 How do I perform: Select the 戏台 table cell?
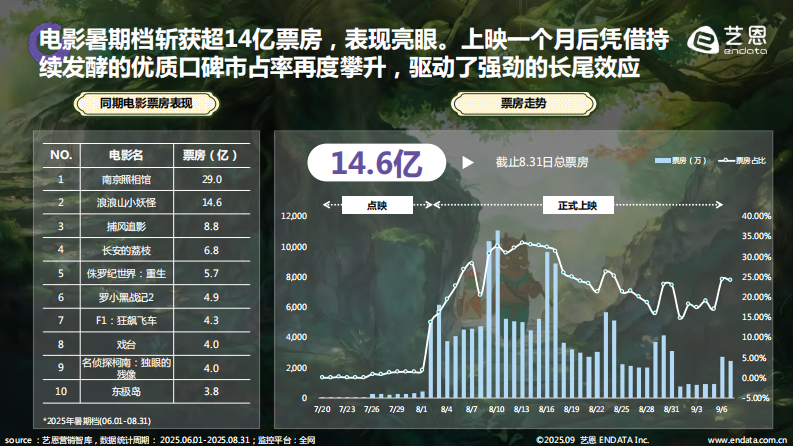pos(126,344)
